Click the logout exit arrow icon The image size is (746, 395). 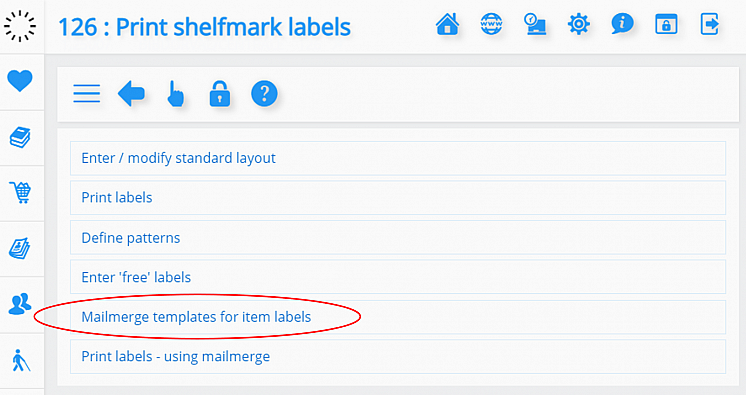click(x=709, y=24)
